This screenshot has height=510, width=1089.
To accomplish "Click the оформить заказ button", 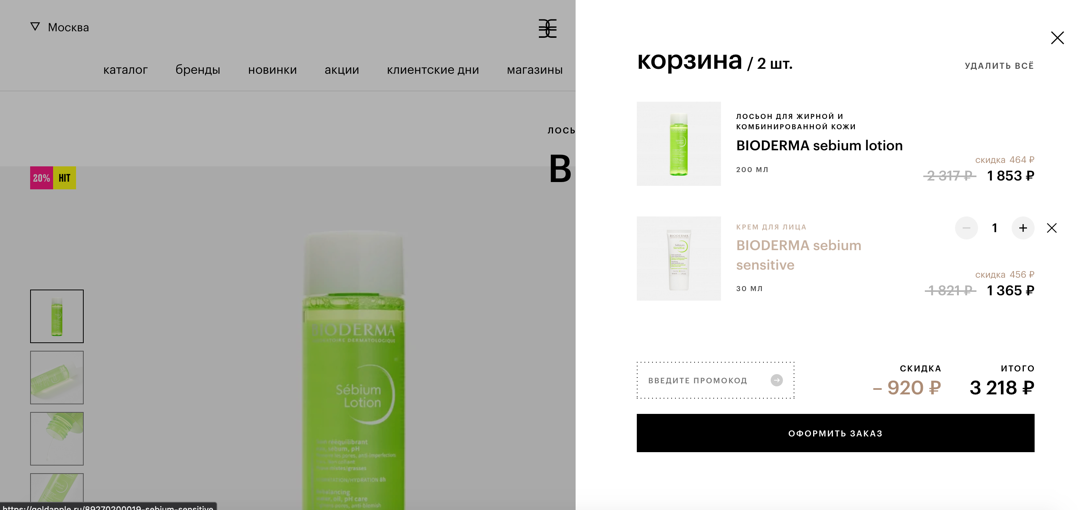I will point(836,433).
